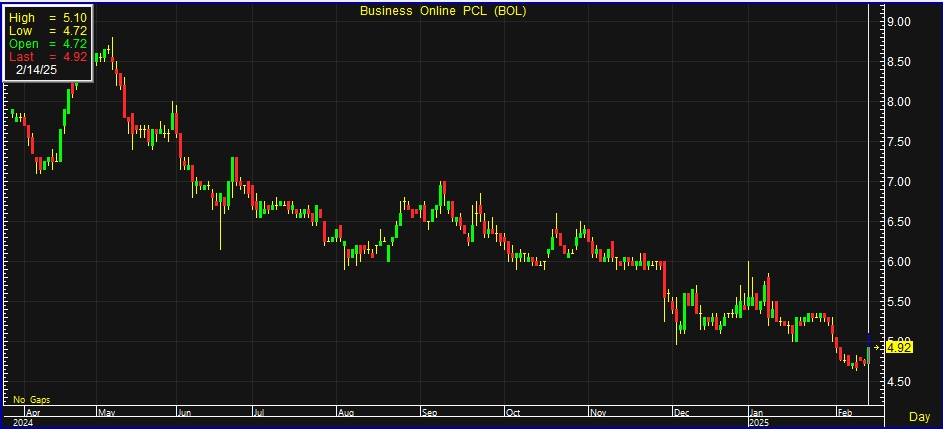The height and width of the screenshot is (429, 943).
Task: Click the Last = 4.92 line in the info box
Action: pos(48,56)
